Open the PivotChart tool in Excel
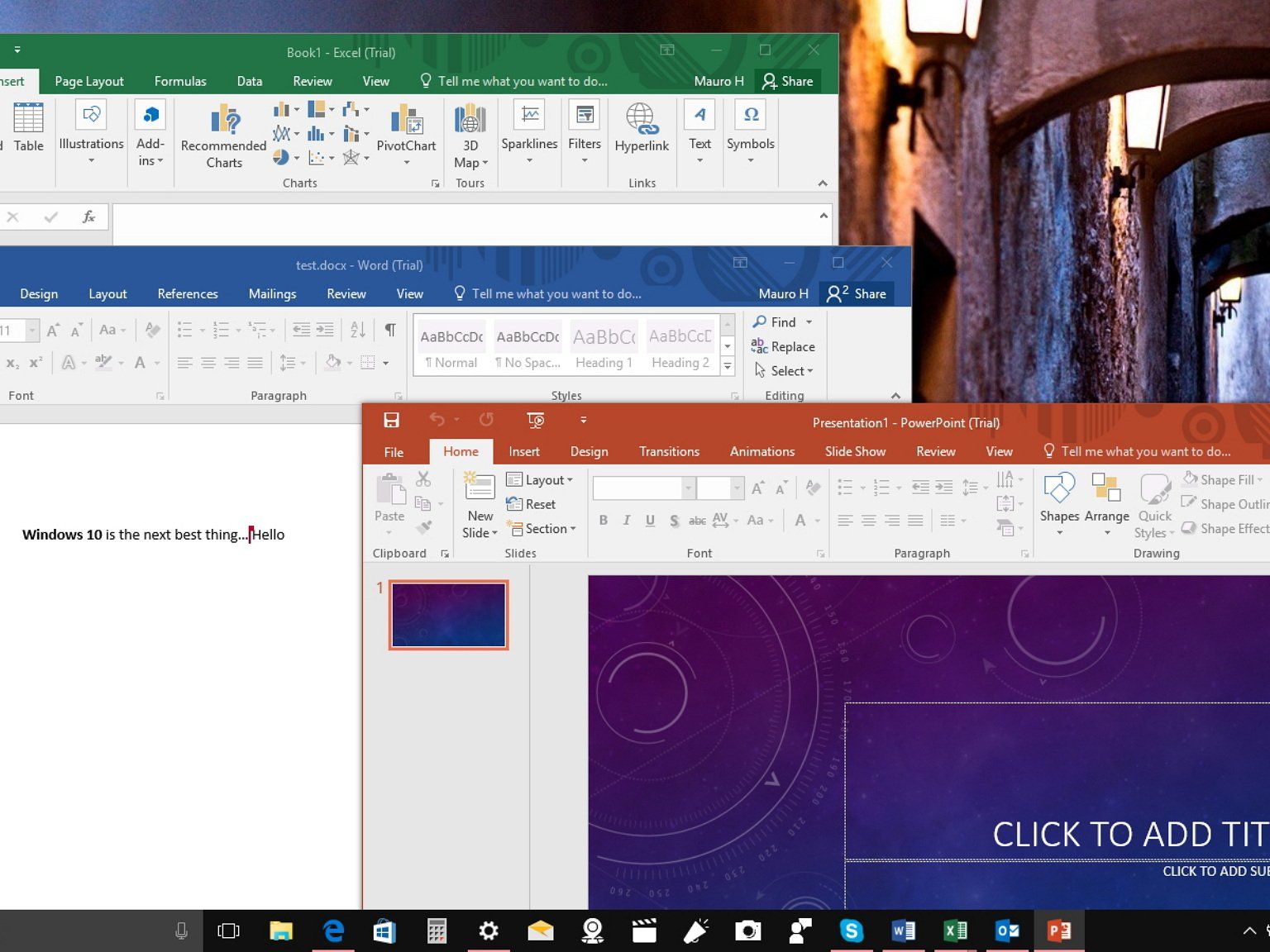The width and height of the screenshot is (1270, 952). pyautogui.click(x=406, y=136)
